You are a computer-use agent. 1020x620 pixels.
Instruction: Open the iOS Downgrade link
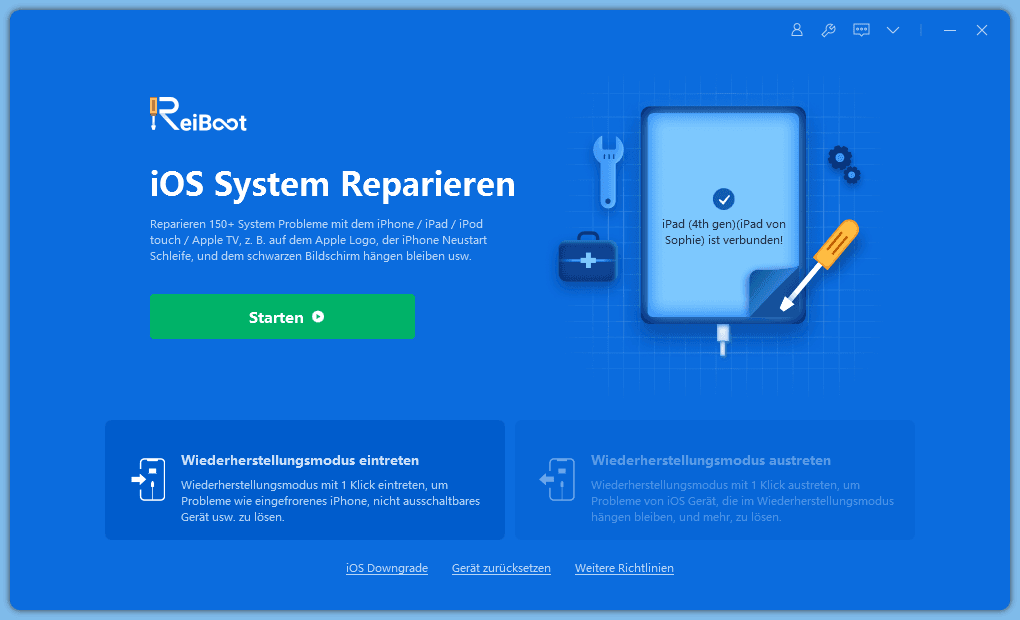pyautogui.click(x=387, y=568)
